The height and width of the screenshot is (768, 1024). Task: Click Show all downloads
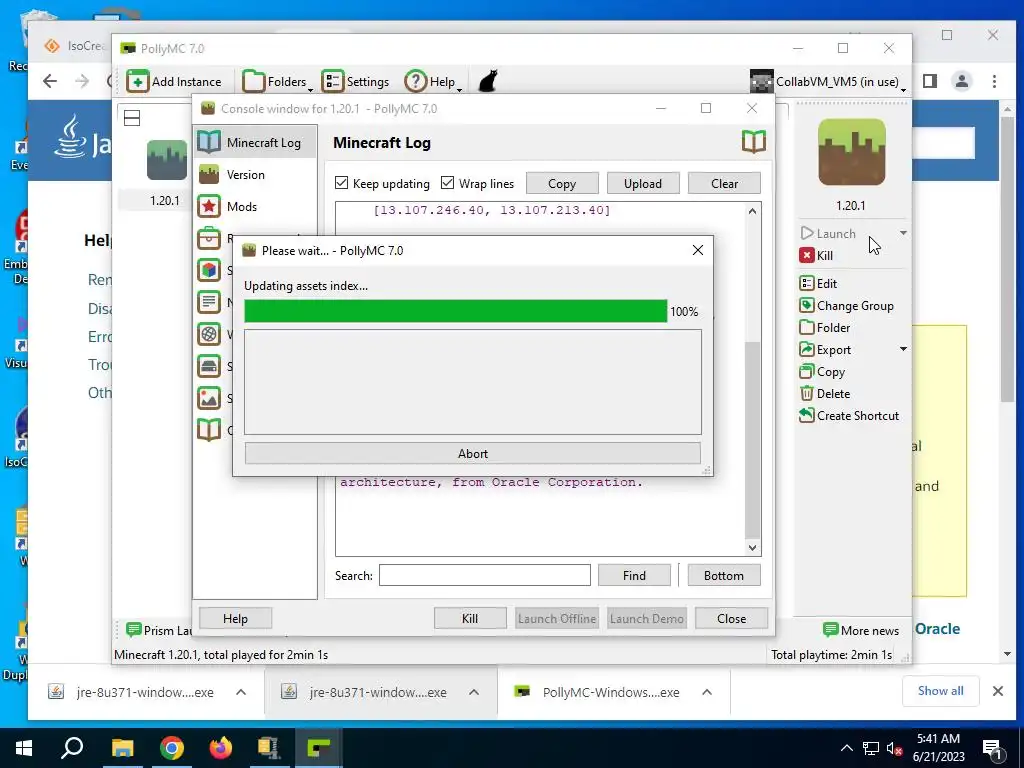click(940, 691)
